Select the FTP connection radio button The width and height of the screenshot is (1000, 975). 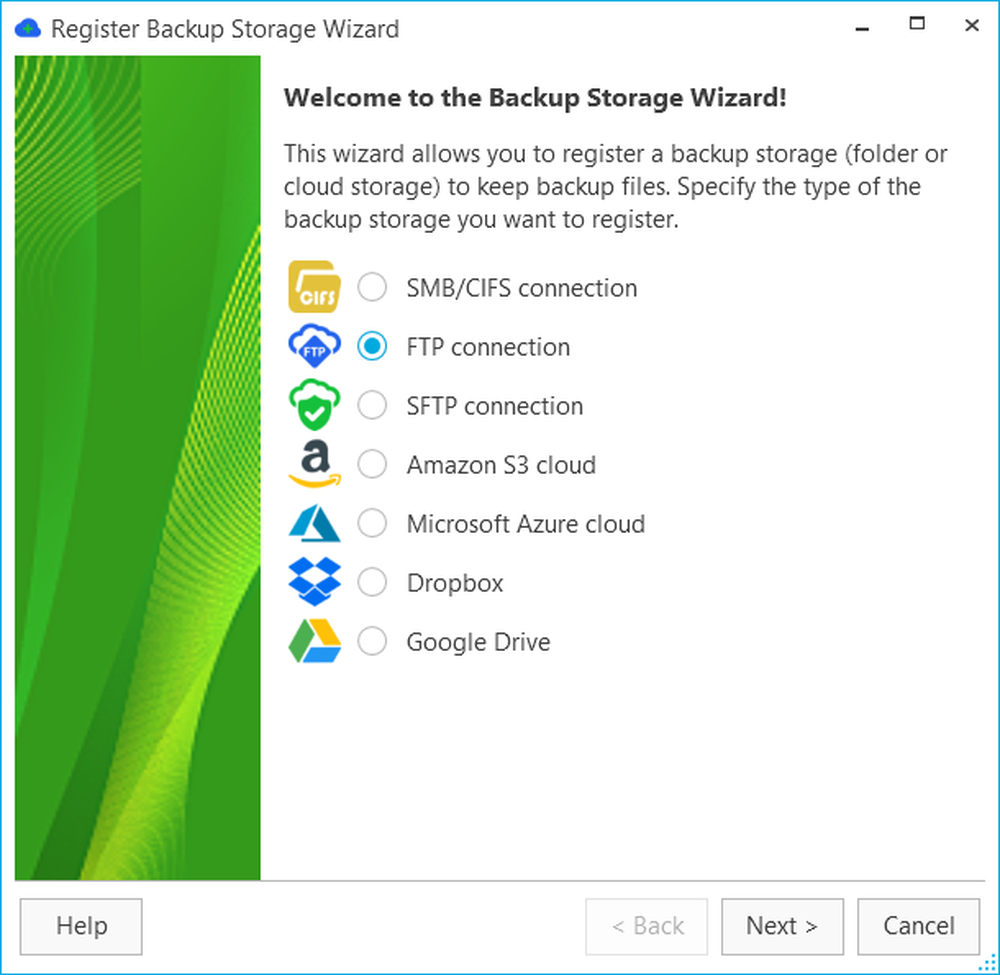pyautogui.click(x=372, y=346)
